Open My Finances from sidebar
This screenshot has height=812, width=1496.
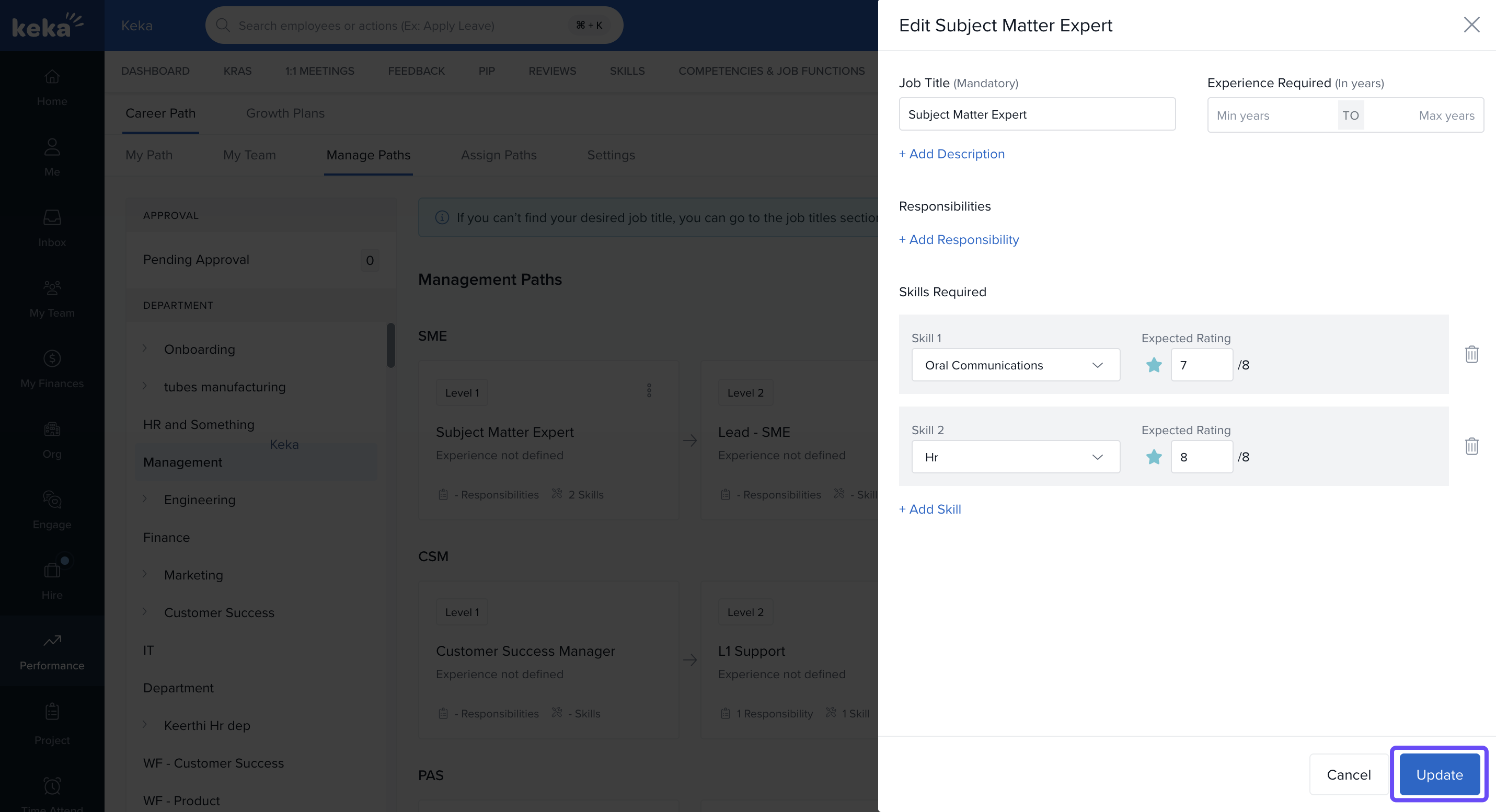point(52,368)
